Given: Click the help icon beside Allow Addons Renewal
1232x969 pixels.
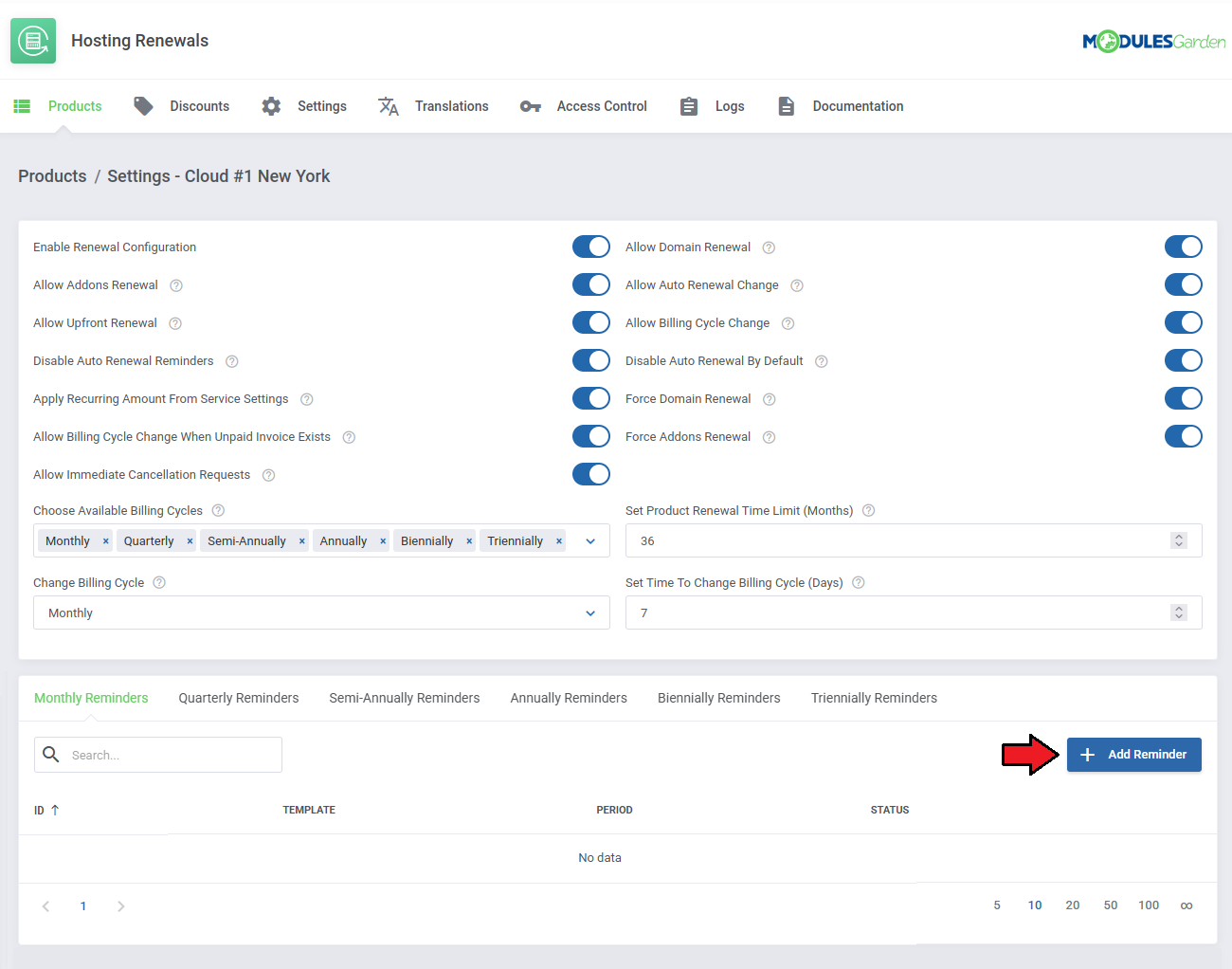Looking at the screenshot, I should 176,285.
